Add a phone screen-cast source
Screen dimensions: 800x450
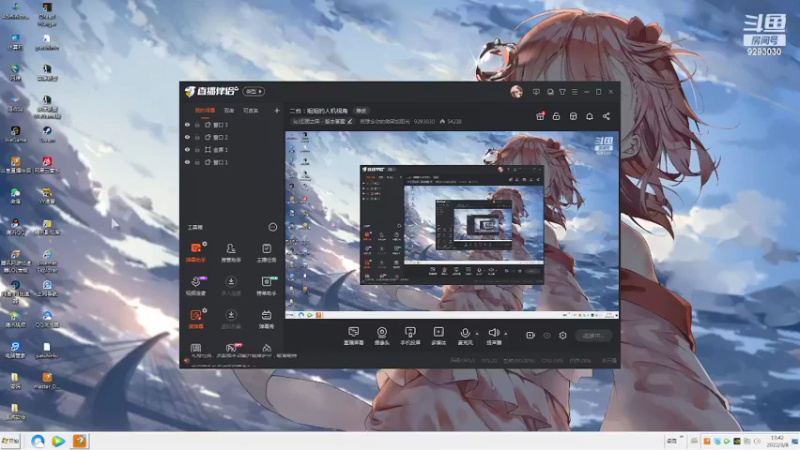click(x=410, y=336)
